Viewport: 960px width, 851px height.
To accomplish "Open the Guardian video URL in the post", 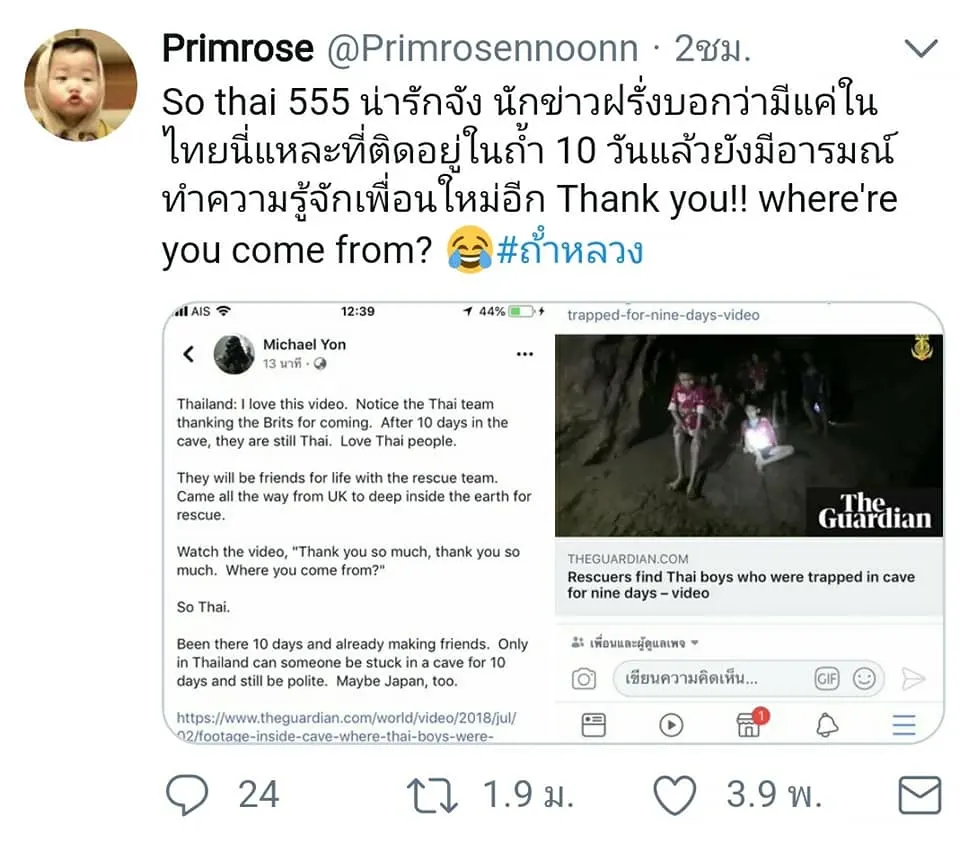I will pyautogui.click(x=347, y=727).
